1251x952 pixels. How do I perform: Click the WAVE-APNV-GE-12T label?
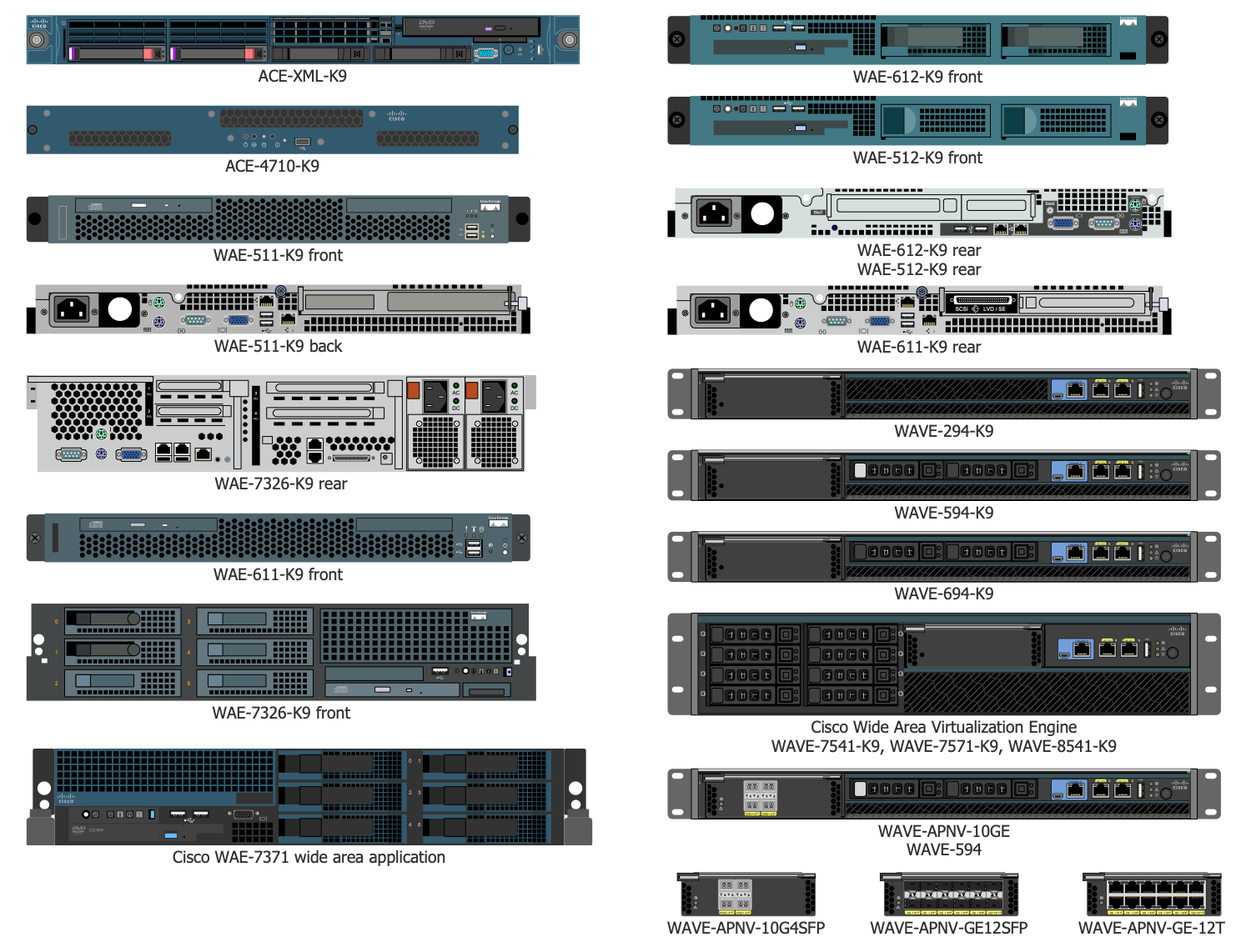pyautogui.click(x=1152, y=928)
